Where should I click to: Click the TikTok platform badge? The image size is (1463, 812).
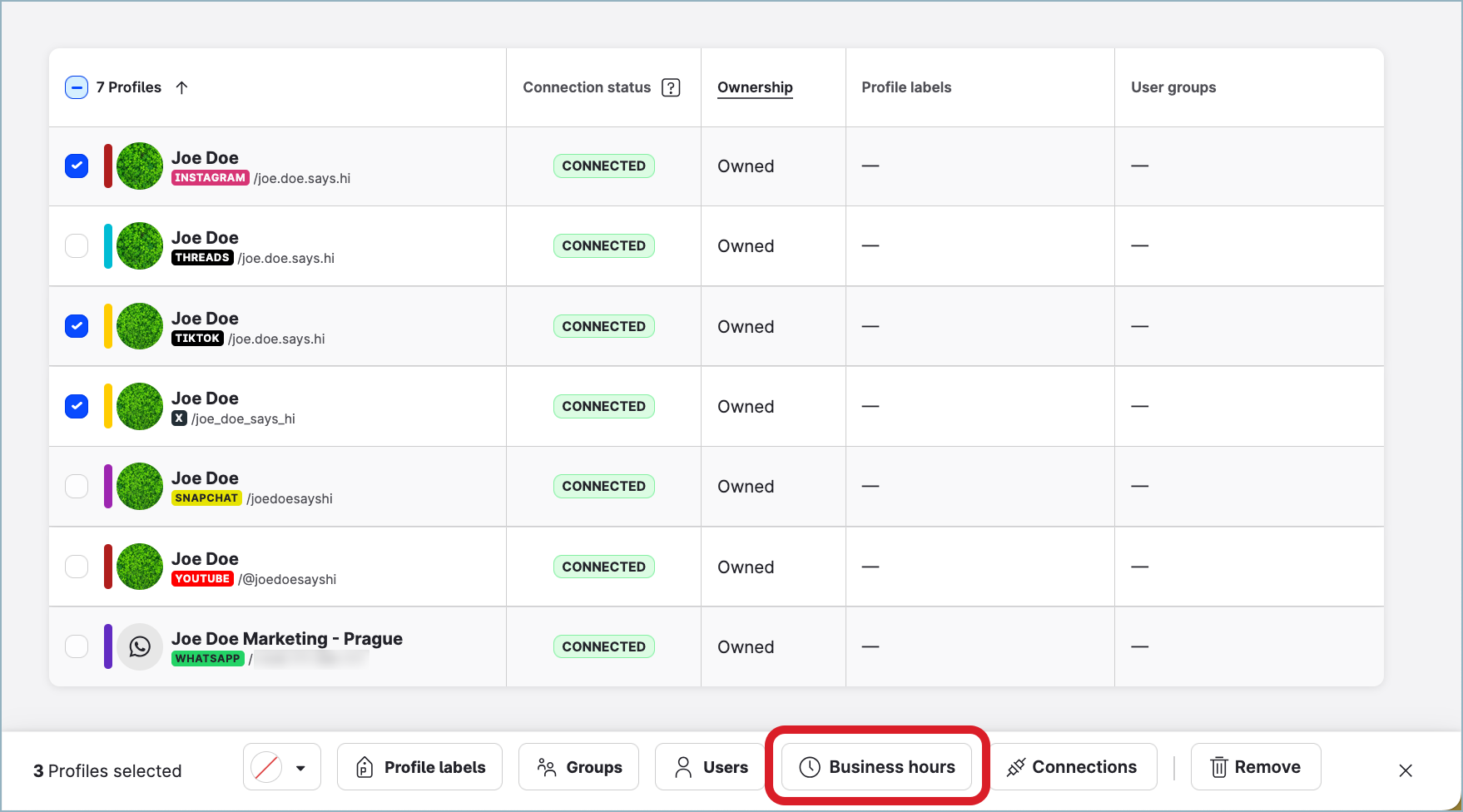197,339
